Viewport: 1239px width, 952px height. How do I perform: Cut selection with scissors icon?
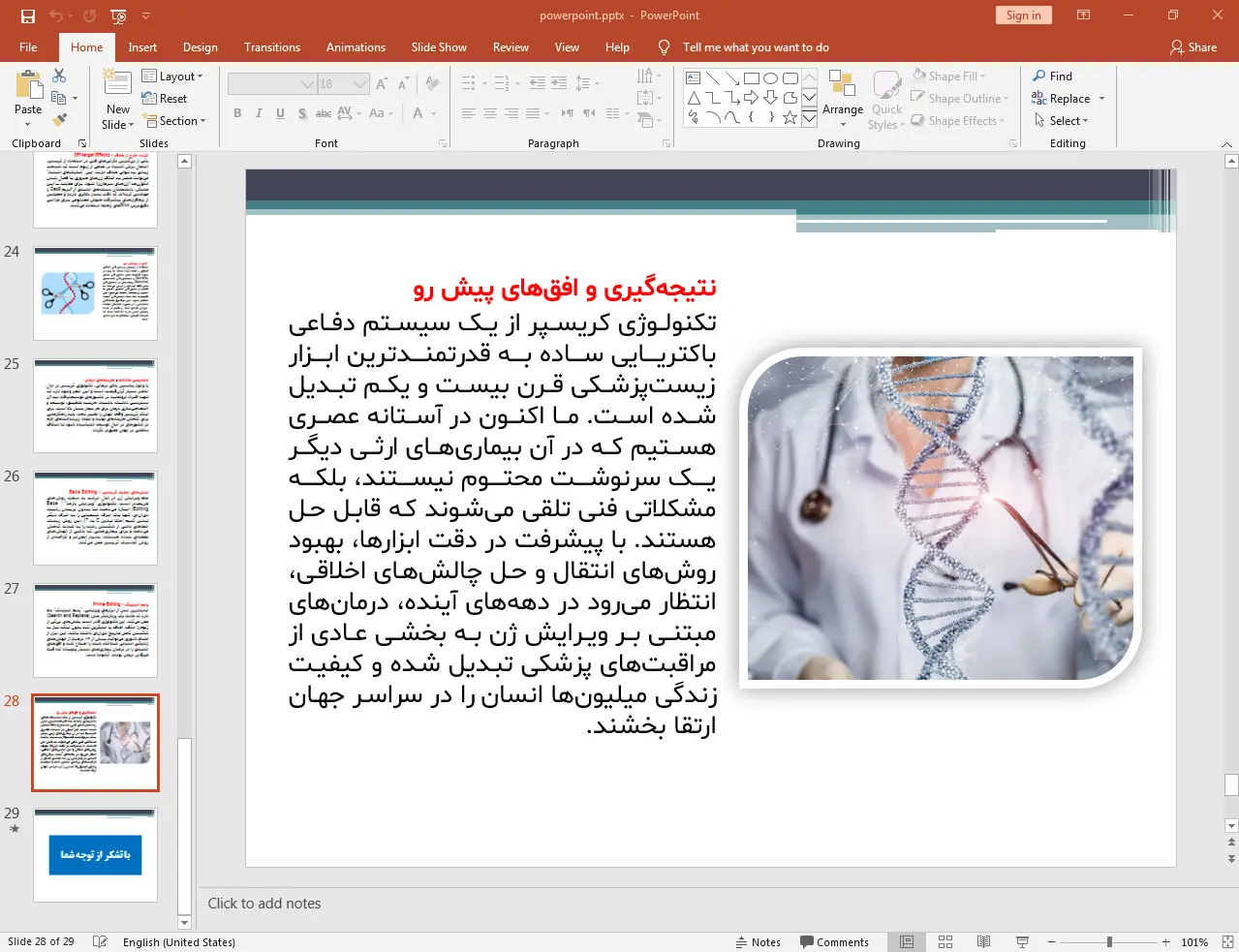[59, 76]
